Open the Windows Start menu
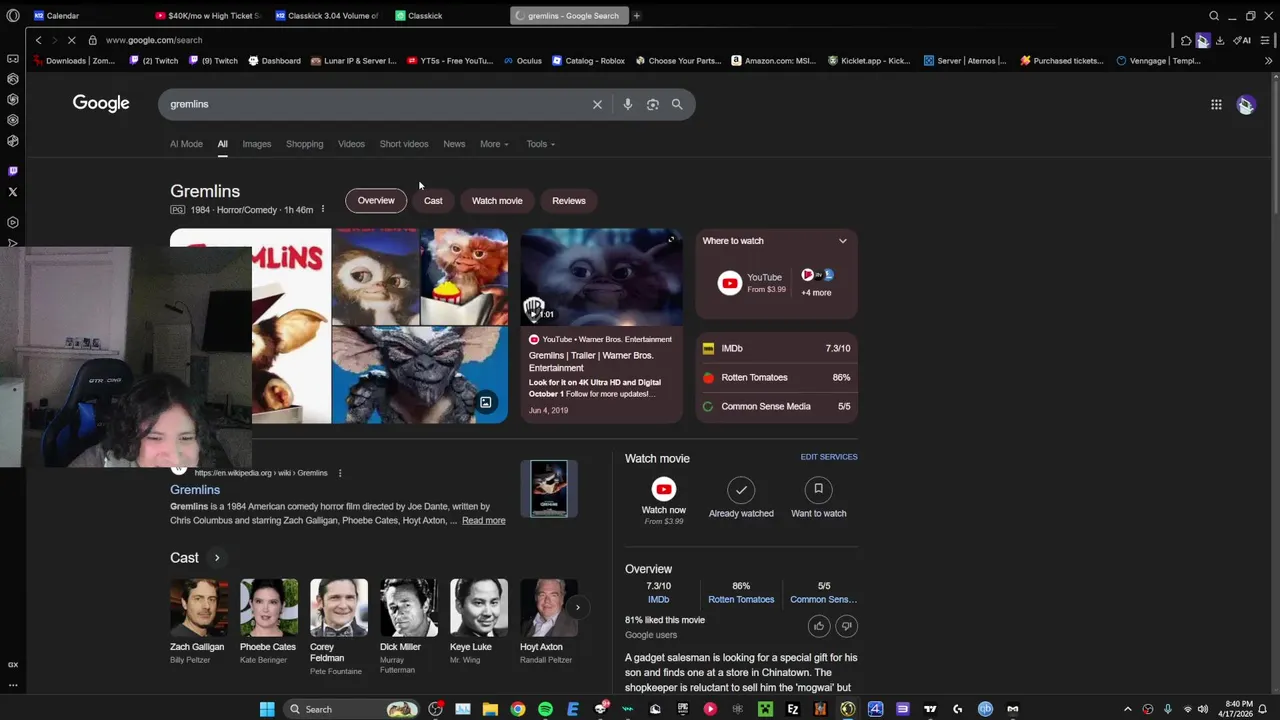The image size is (1280, 720). coord(267,709)
